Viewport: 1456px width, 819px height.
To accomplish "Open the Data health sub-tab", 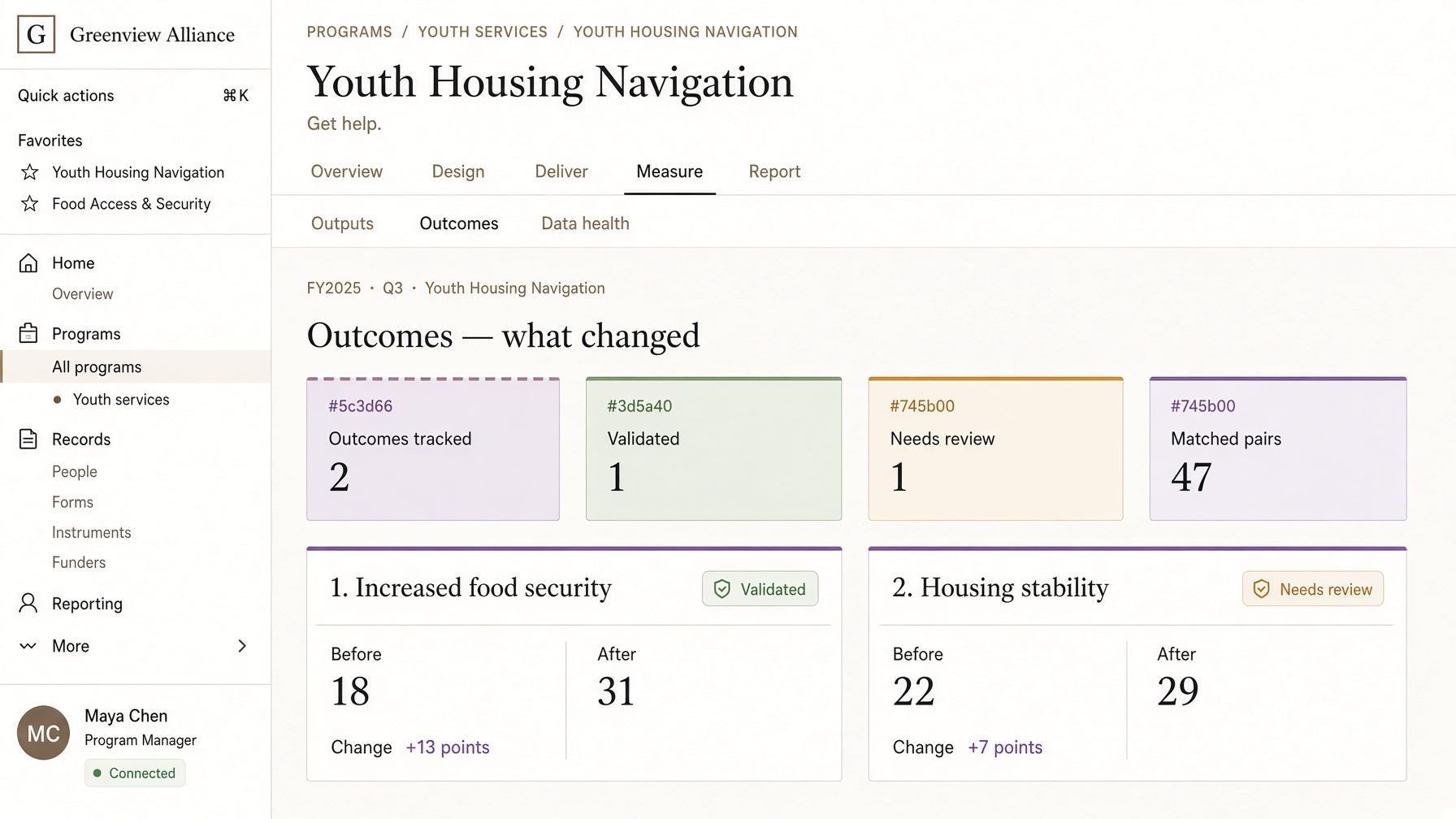I will [x=585, y=223].
